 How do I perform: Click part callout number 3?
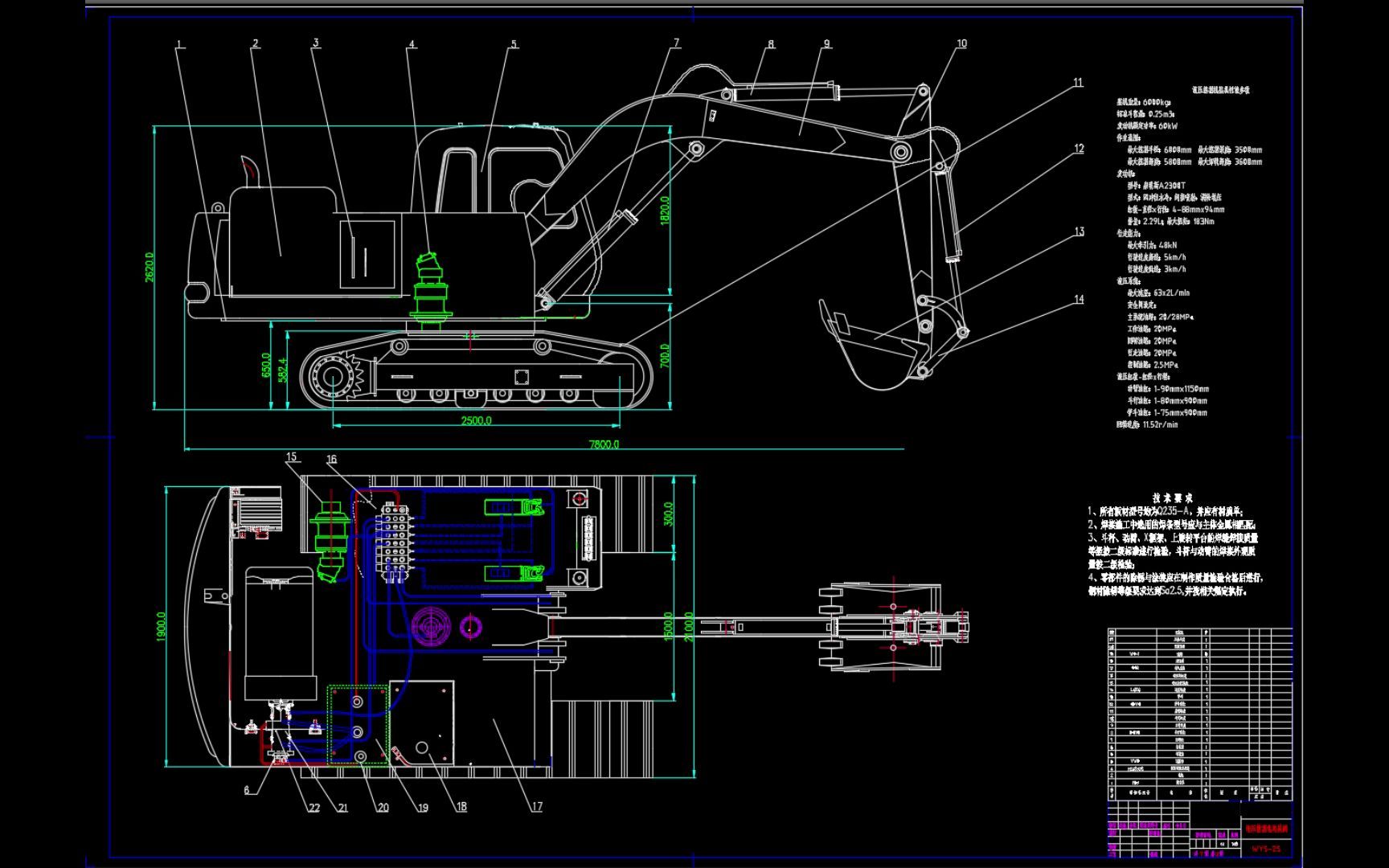click(316, 43)
